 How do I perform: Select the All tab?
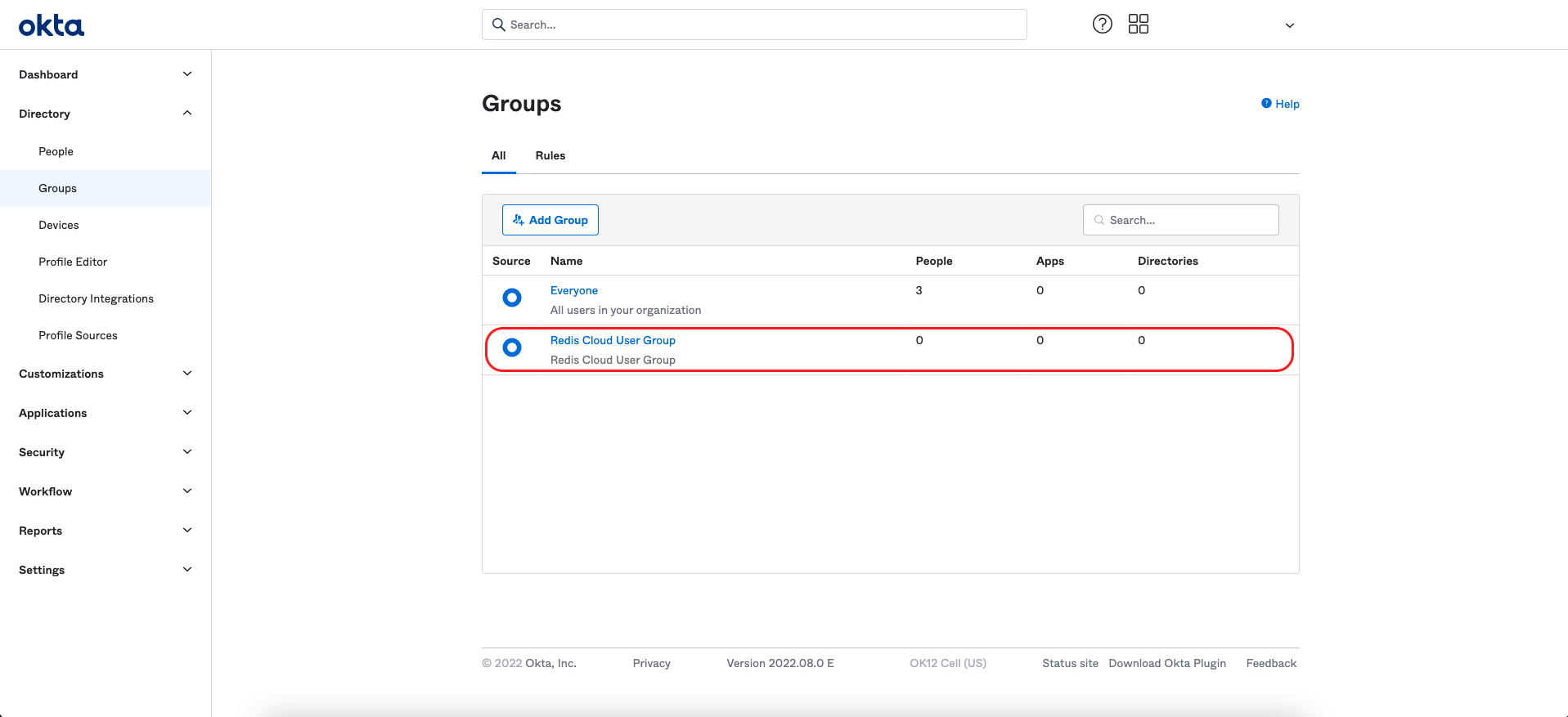[x=498, y=155]
